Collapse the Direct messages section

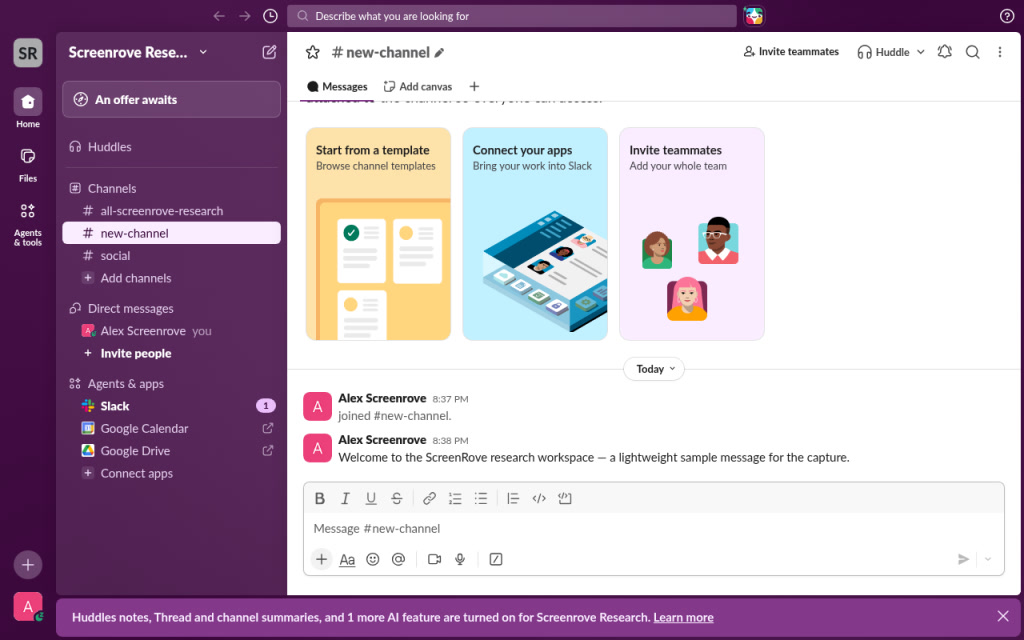click(130, 308)
